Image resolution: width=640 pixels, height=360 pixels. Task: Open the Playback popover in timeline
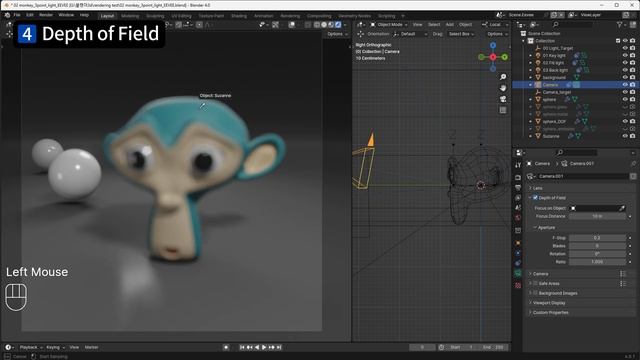tap(31, 347)
